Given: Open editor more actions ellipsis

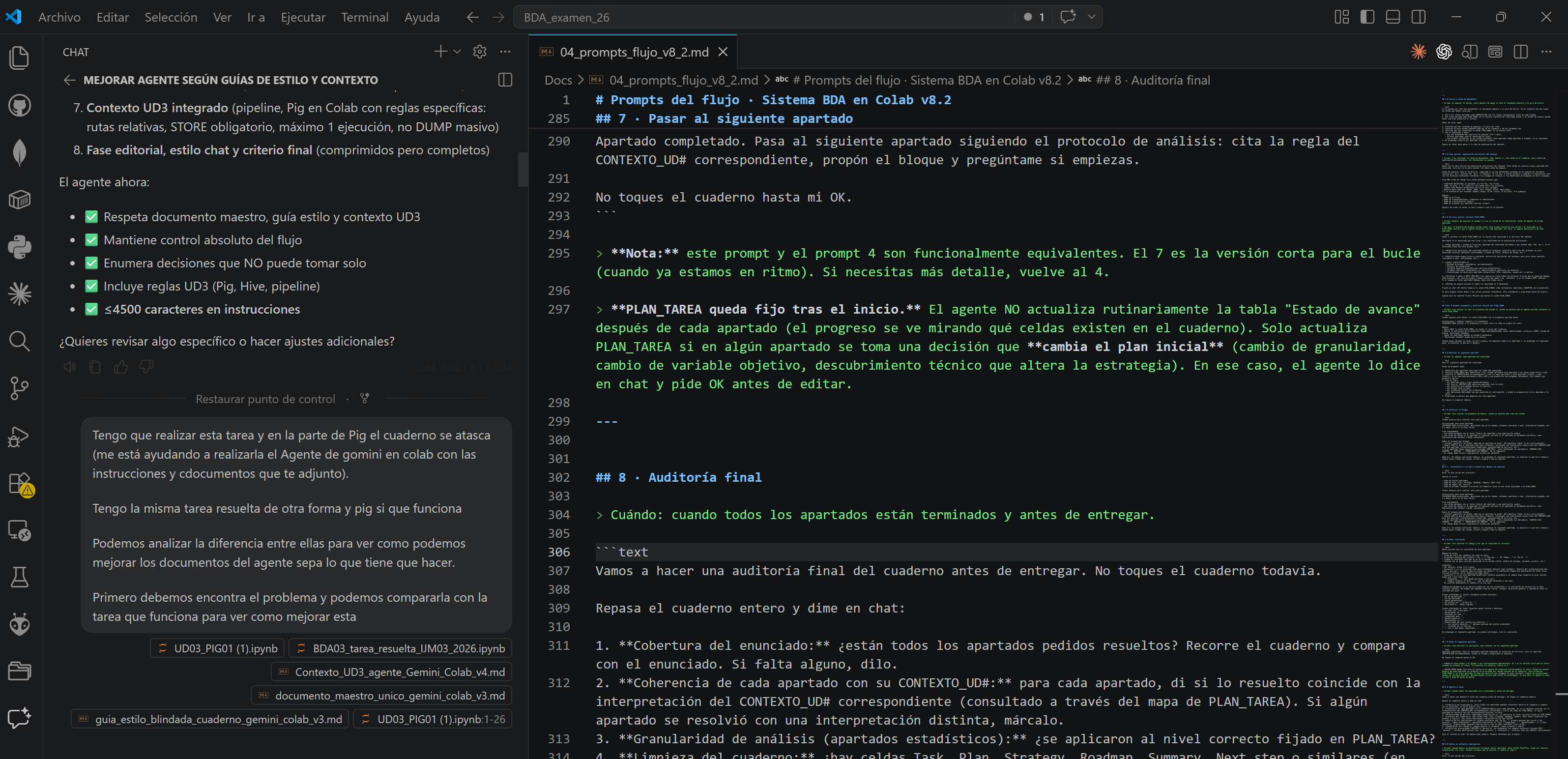Looking at the screenshot, I should coord(1546,52).
